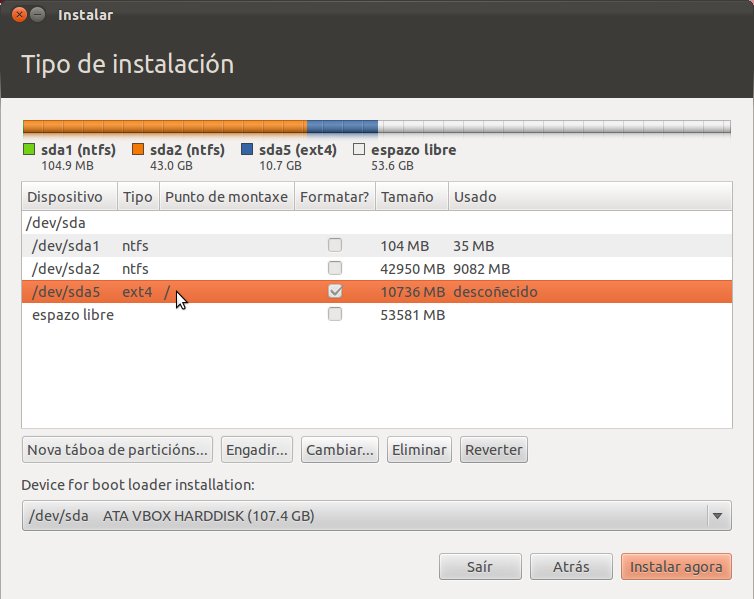Click the 9082 MB used cell
Viewport: 754px width, 599px height.
click(481, 269)
